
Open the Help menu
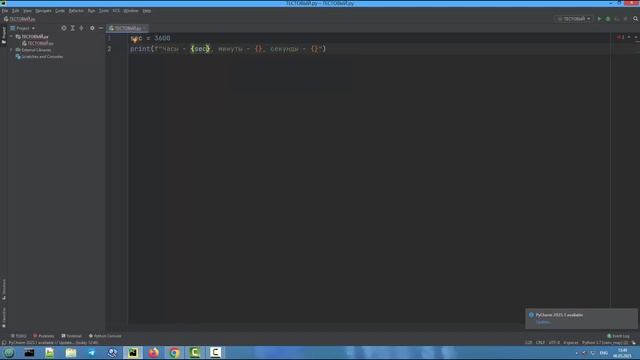coord(147,11)
